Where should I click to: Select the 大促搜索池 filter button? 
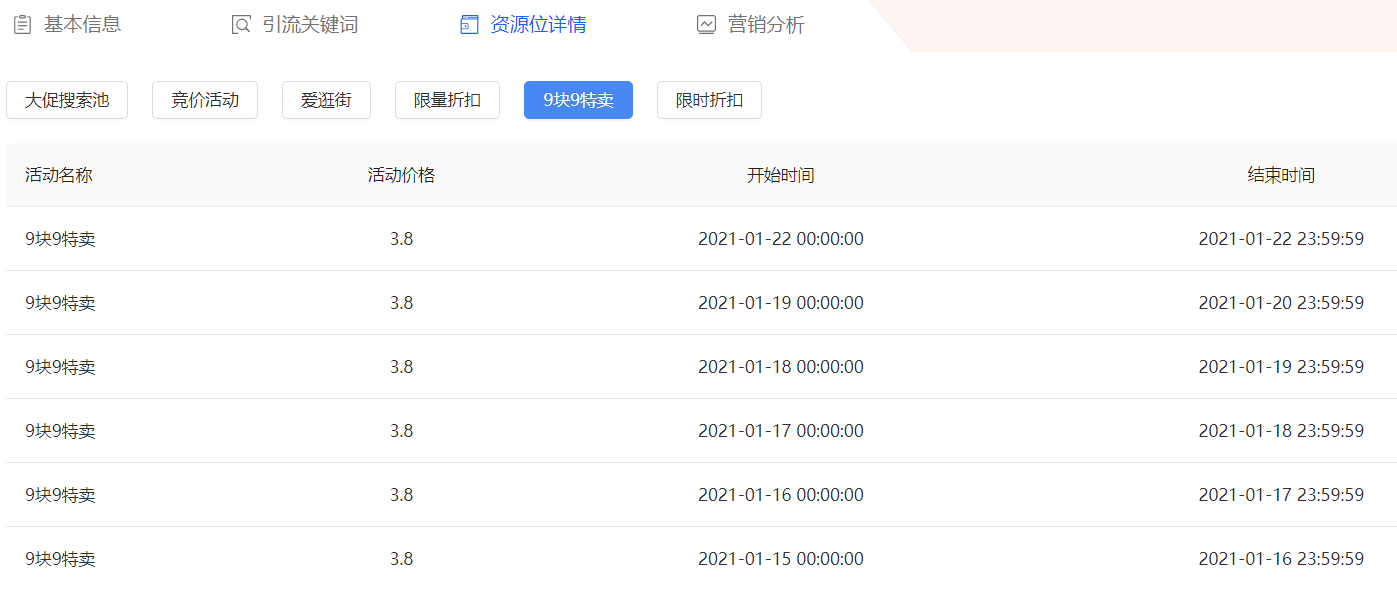67,100
